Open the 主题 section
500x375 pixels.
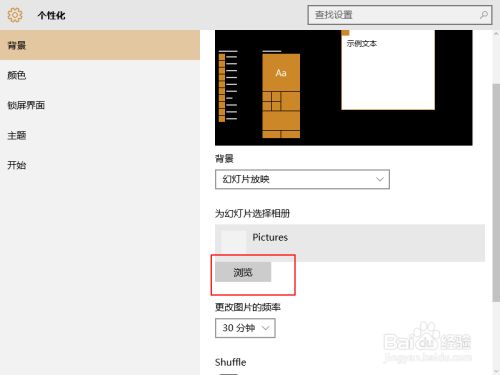pyautogui.click(x=100, y=135)
